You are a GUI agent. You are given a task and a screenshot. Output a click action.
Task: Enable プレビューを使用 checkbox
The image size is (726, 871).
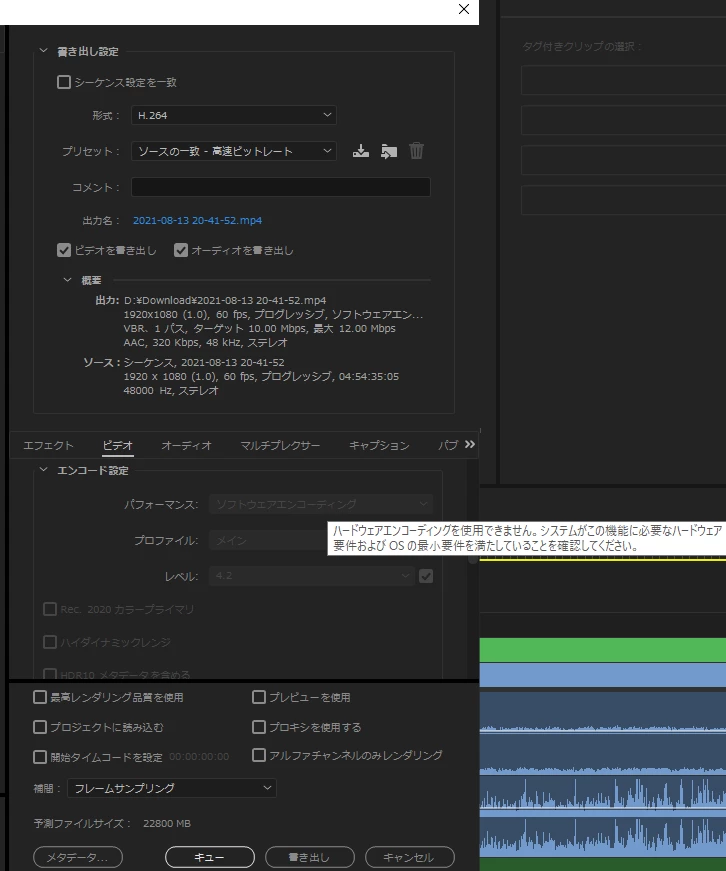[x=259, y=697]
